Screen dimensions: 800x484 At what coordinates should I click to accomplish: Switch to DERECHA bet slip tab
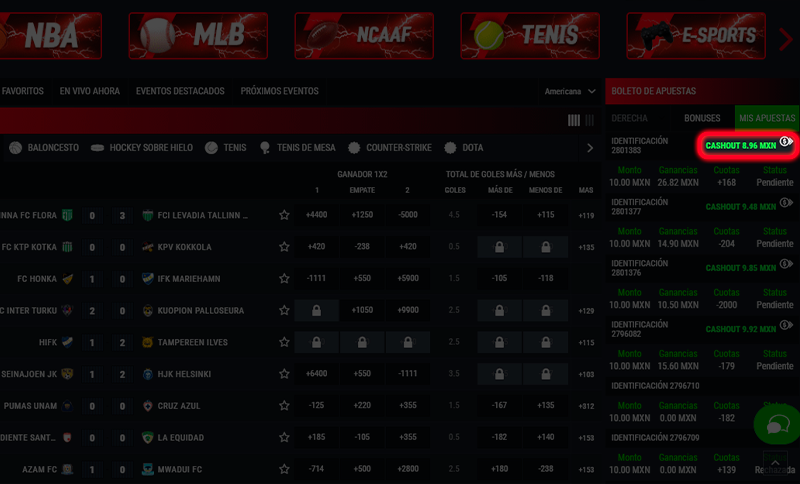tap(630, 118)
